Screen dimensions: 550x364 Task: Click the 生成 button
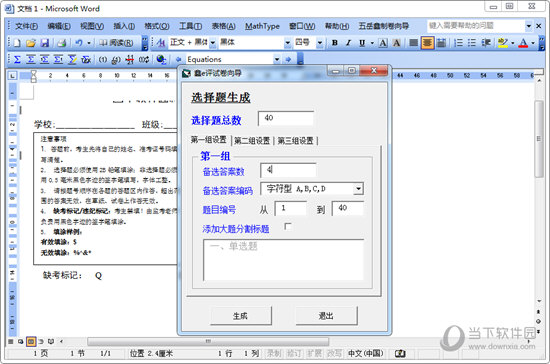tap(241, 316)
